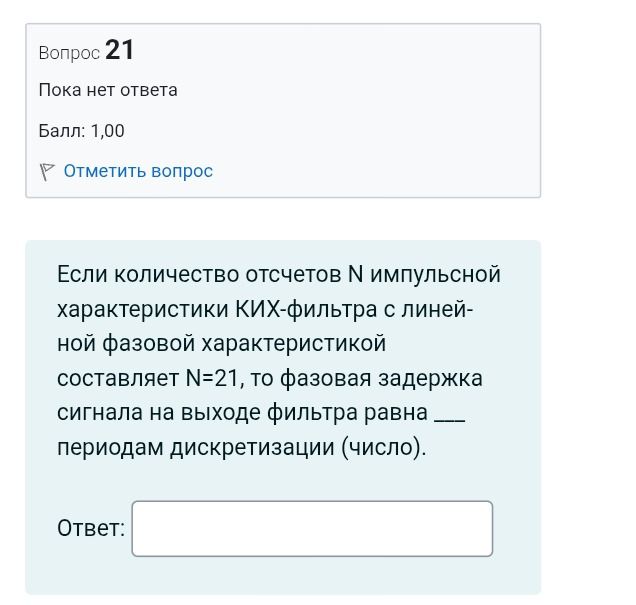Click the blank underscore in question text
This screenshot has height=605, width=636.
pyautogui.click(x=449, y=421)
